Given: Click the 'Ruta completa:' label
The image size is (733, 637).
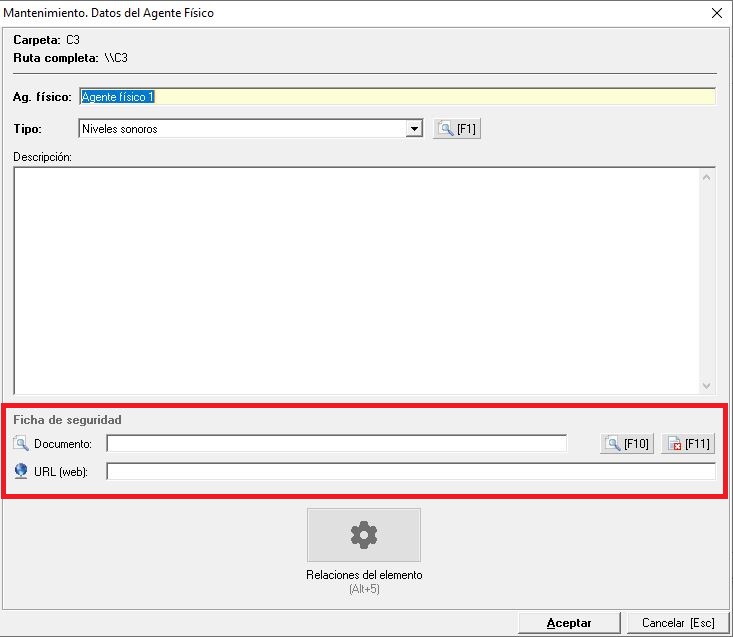Looking at the screenshot, I should (56, 58).
